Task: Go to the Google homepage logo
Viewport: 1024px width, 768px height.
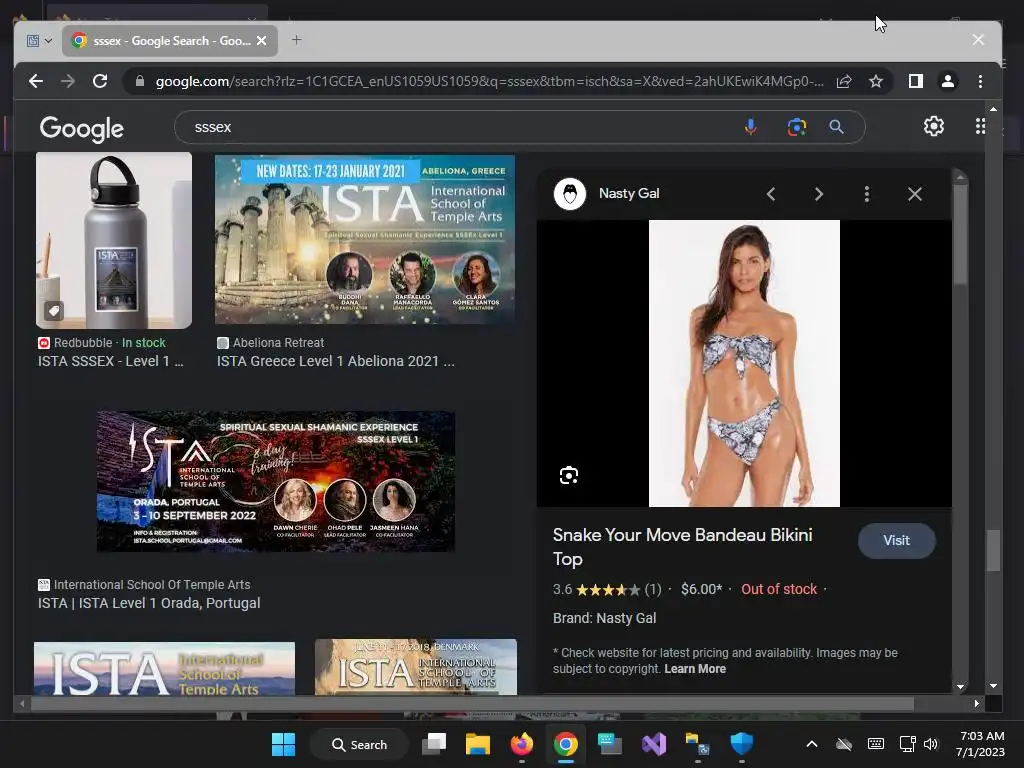Action: (x=82, y=129)
